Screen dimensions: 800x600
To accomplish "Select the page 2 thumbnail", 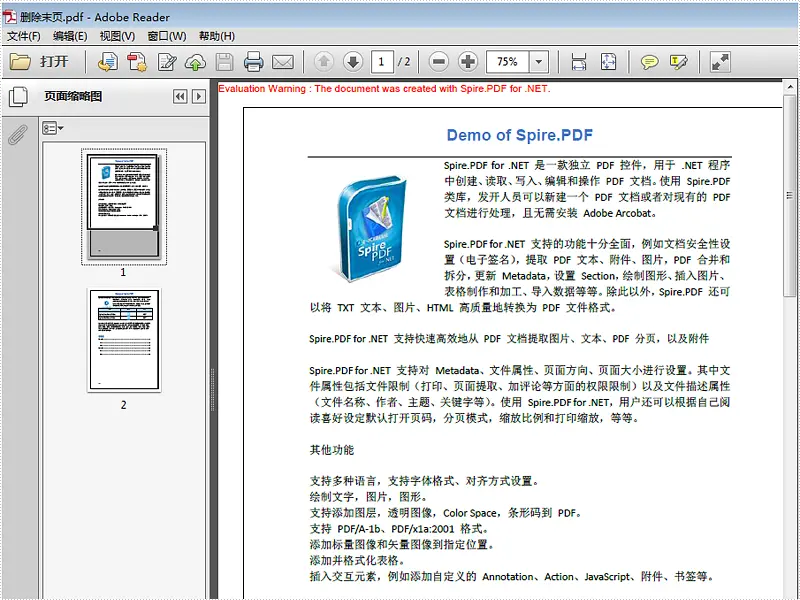I will click(x=123, y=338).
